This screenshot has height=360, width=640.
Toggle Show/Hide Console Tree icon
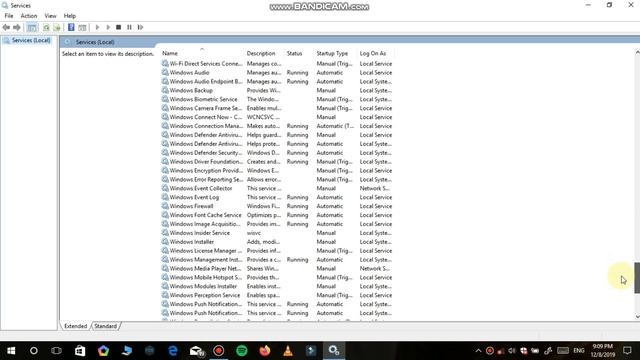pos(32,27)
